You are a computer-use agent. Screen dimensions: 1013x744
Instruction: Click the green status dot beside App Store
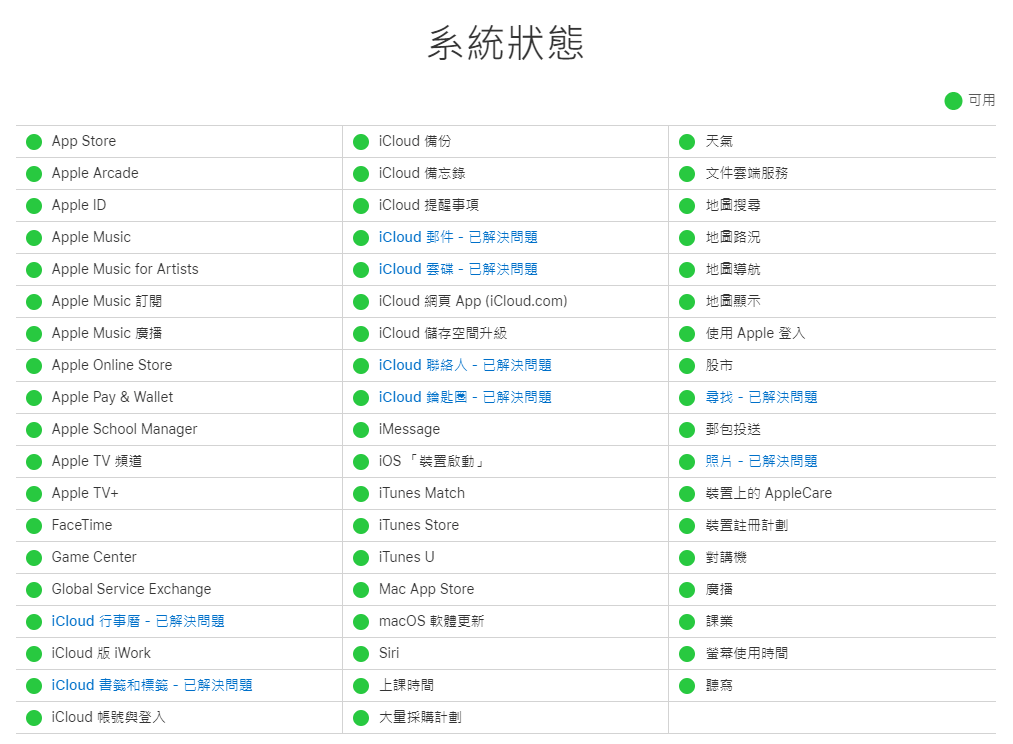pyautogui.click(x=34, y=141)
